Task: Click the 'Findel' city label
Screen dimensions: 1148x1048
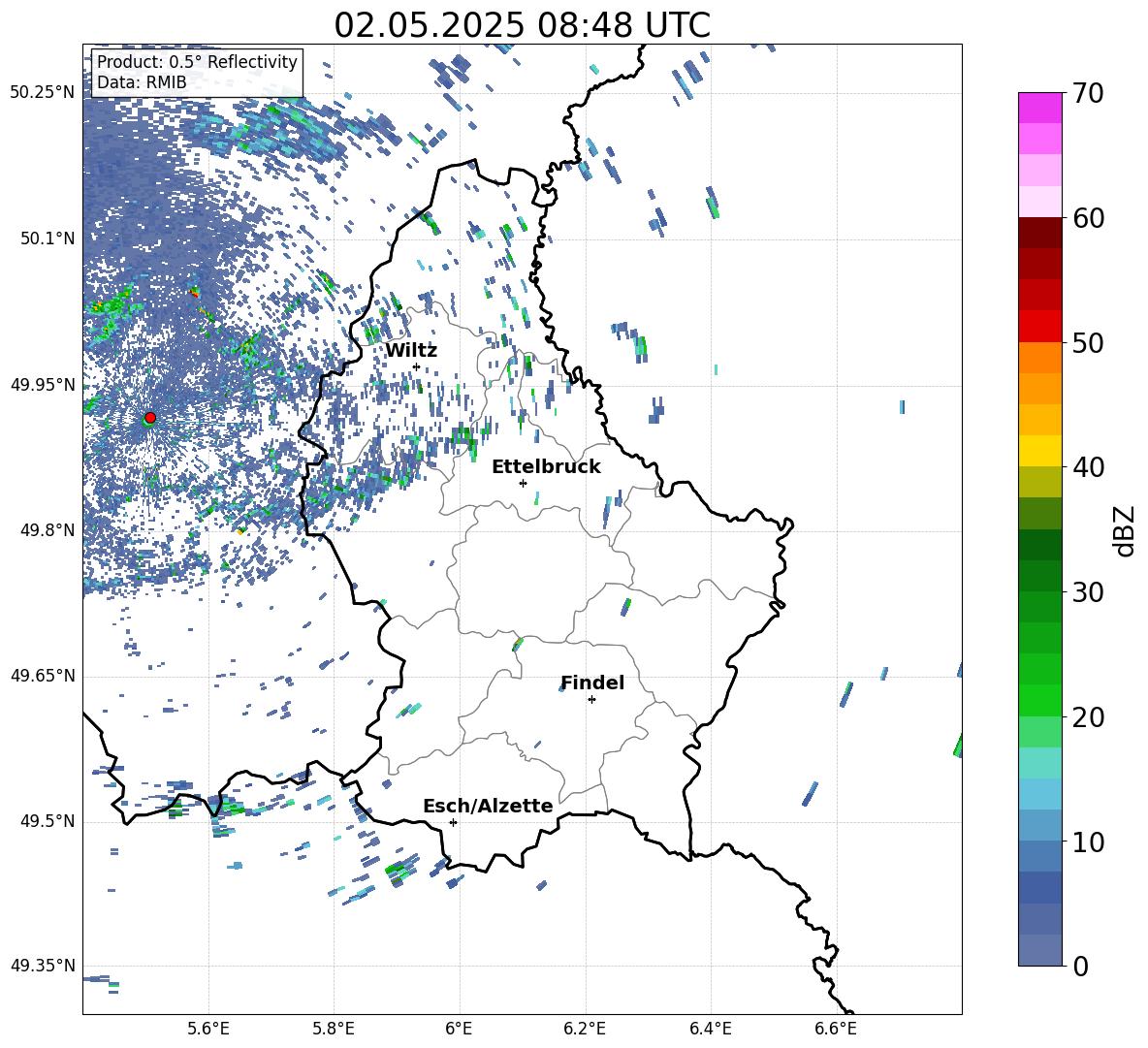Action: coord(592,683)
